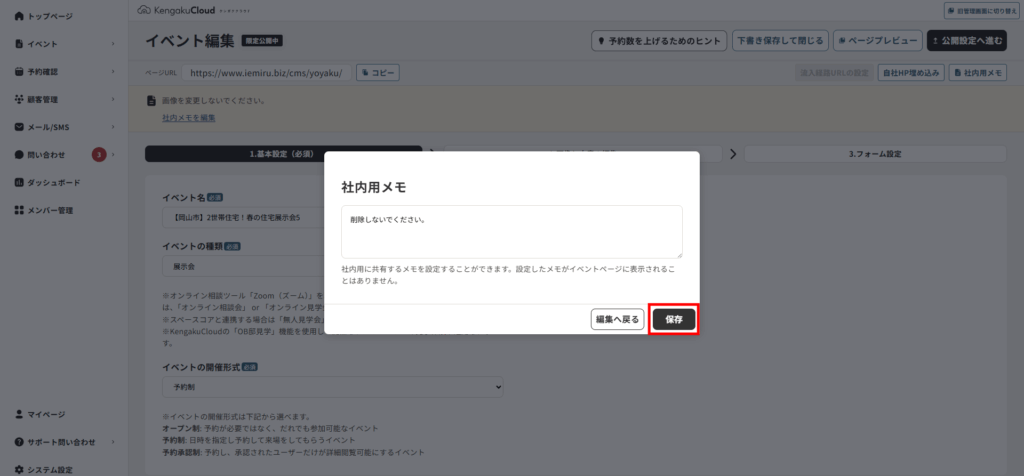Click the イベント sidebar icon
The height and width of the screenshot is (476, 1024).
click(x=19, y=44)
